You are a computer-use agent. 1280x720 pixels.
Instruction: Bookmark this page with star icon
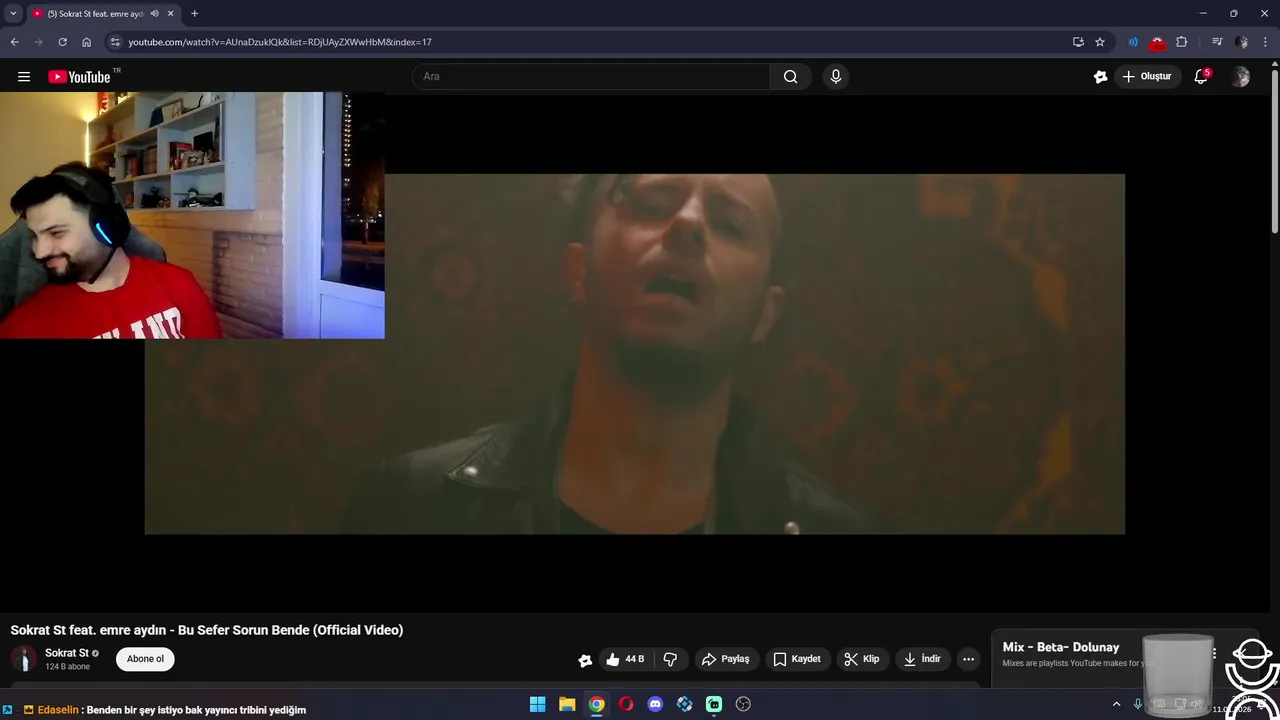pos(1100,42)
